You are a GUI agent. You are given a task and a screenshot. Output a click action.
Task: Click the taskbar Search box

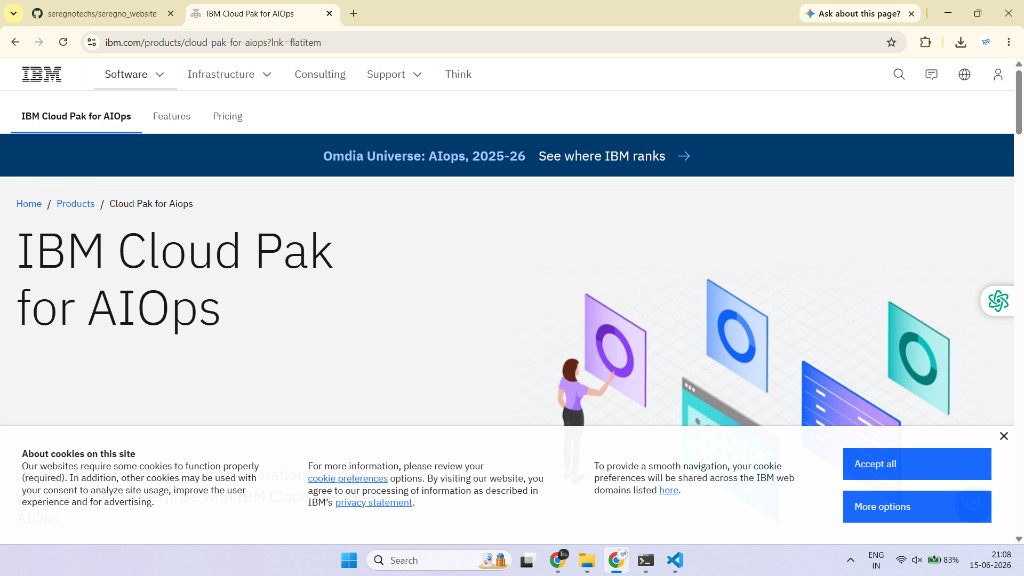pyautogui.click(x=439, y=560)
